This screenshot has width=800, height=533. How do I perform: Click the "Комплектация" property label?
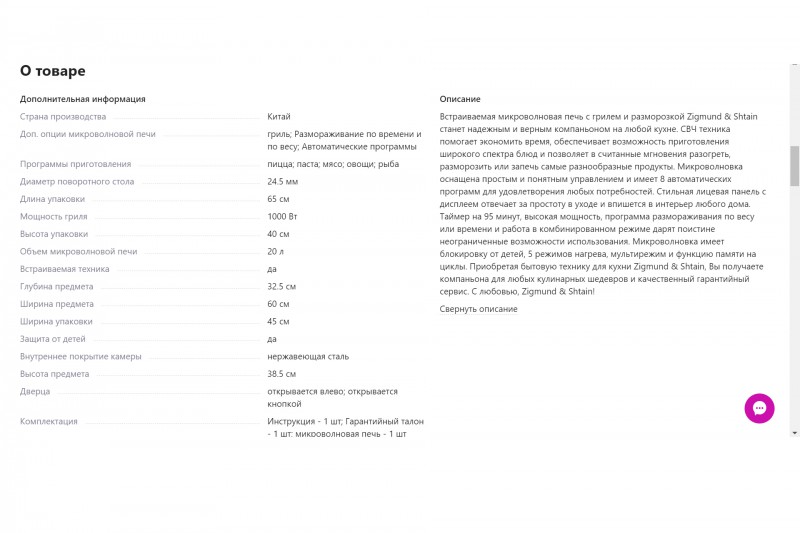(x=48, y=421)
